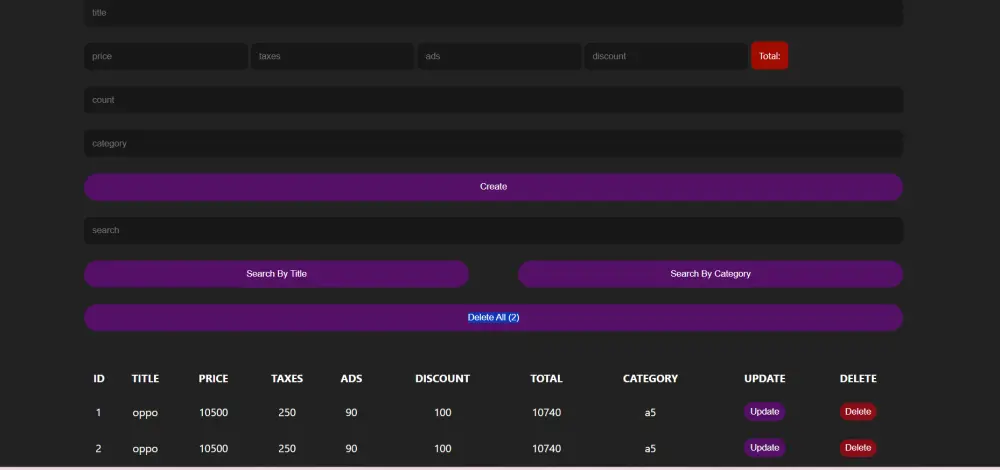Click the red Total label

point(770,56)
